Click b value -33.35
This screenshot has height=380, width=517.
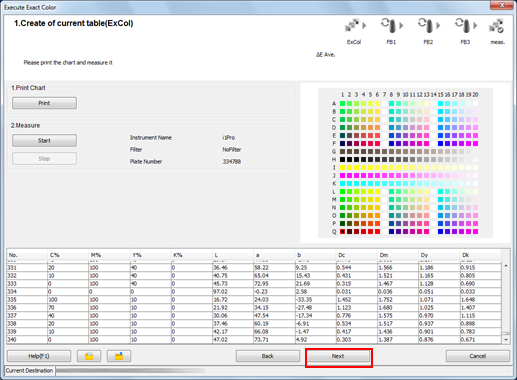[304, 300]
